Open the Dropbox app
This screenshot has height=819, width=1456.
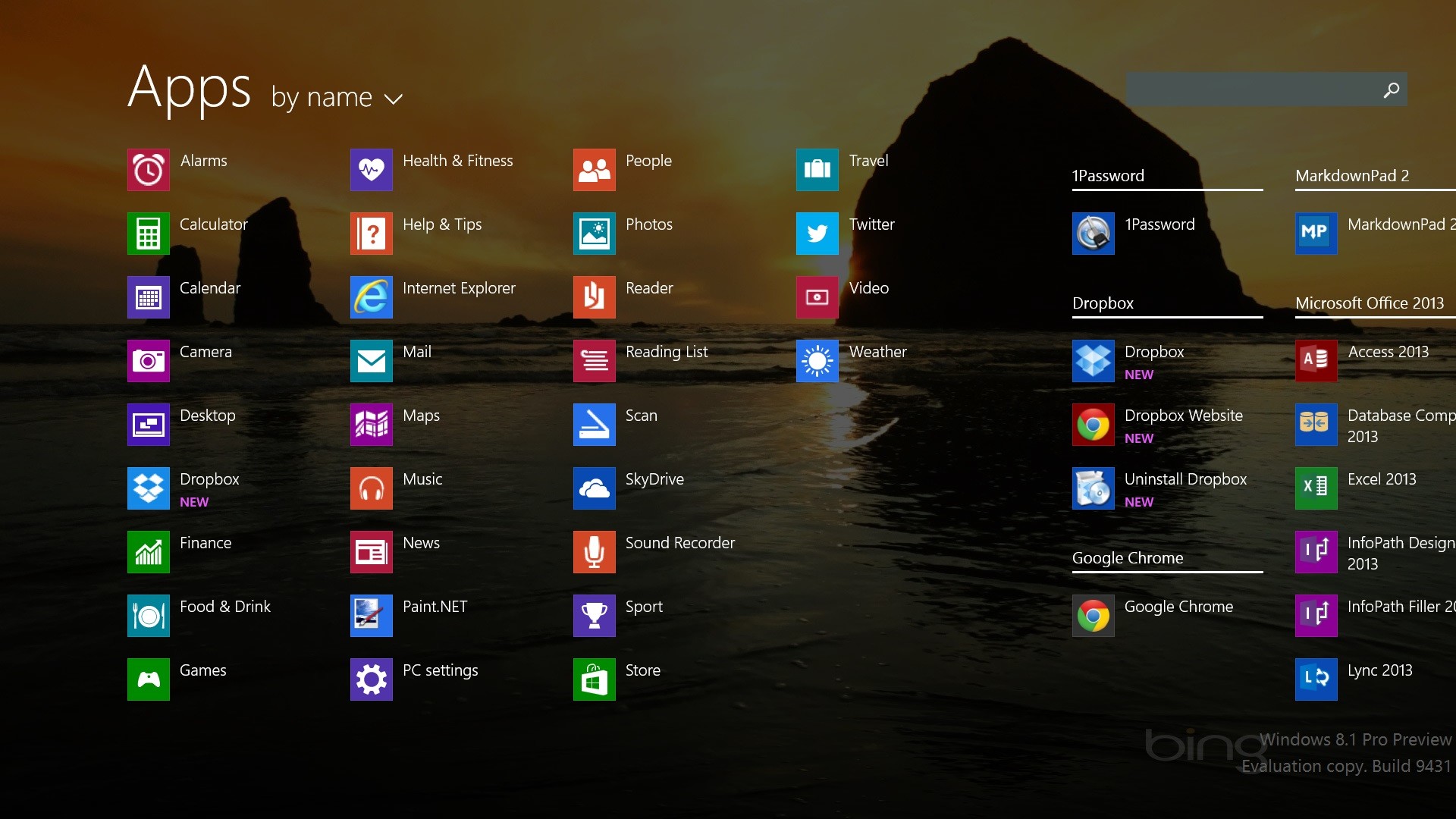148,484
